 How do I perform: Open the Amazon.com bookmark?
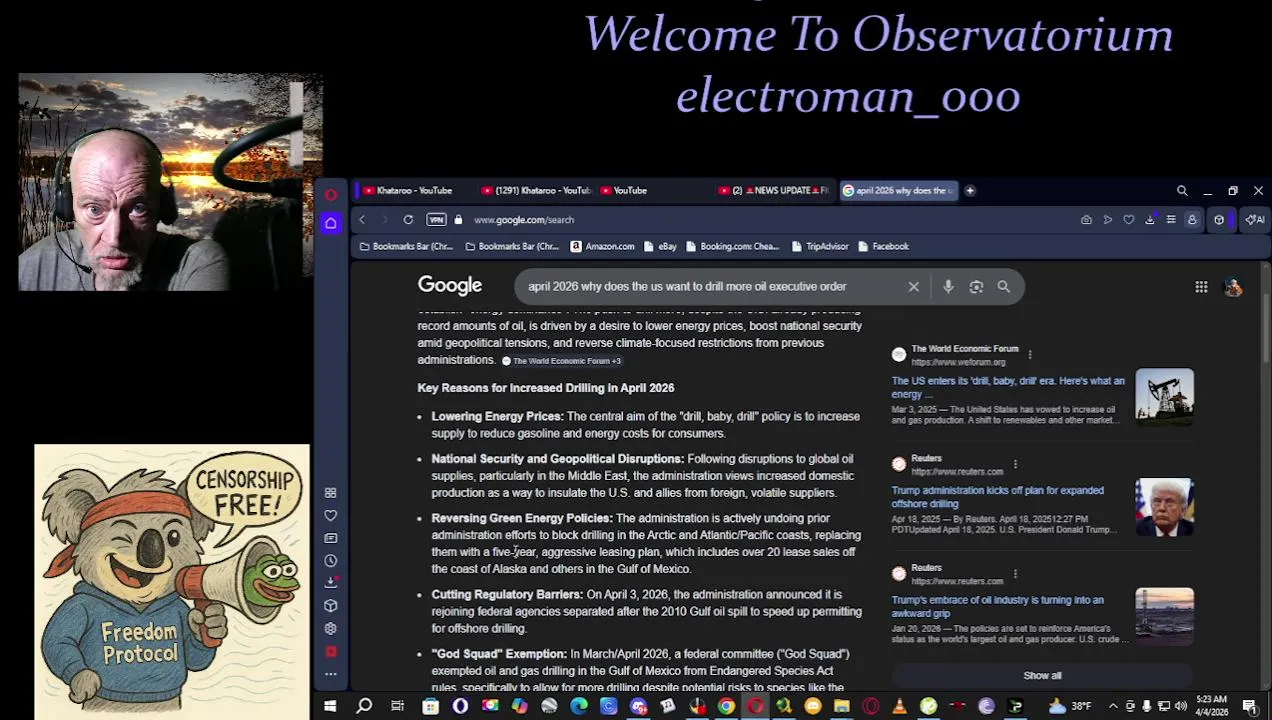tap(602, 246)
